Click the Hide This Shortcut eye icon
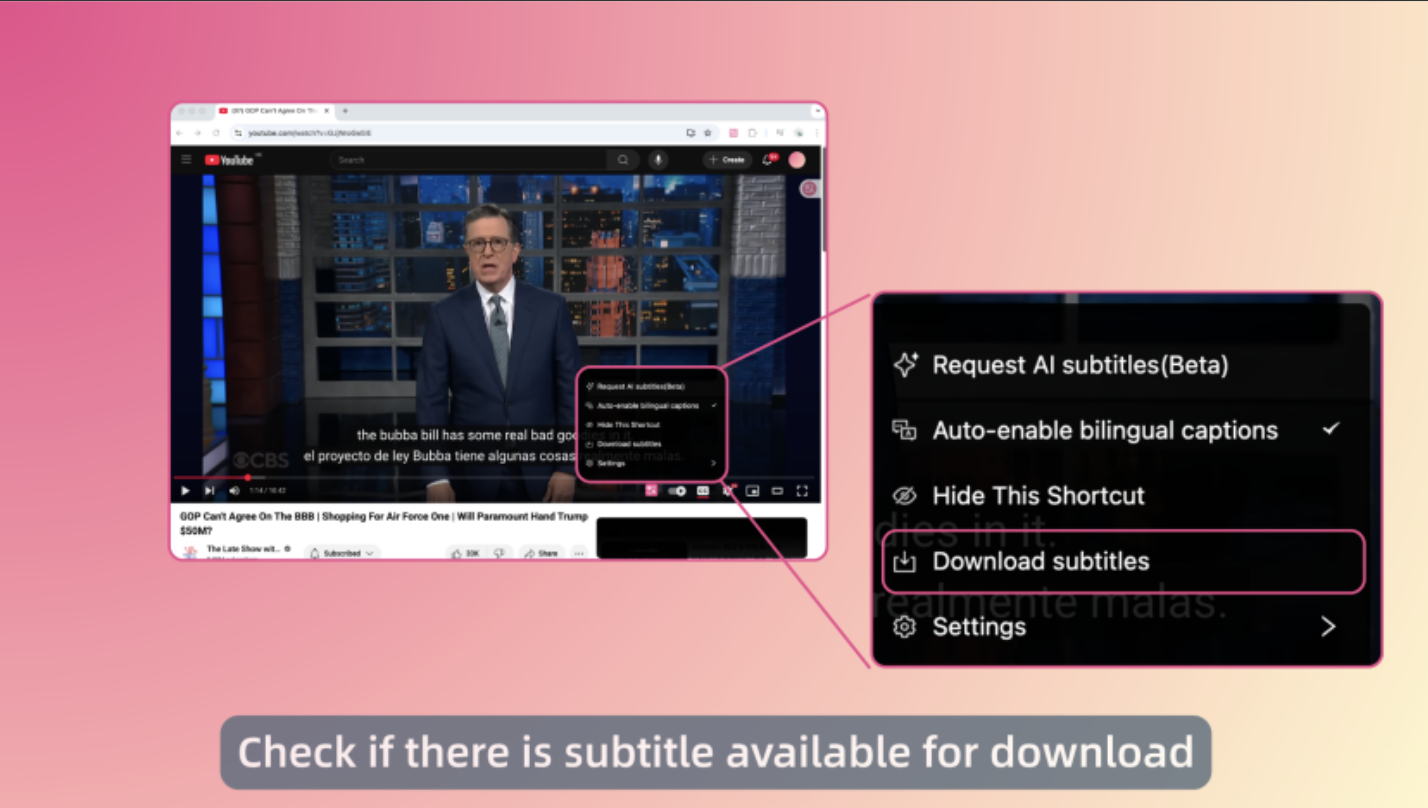Screen dimensions: 1428x808 [x=904, y=496]
